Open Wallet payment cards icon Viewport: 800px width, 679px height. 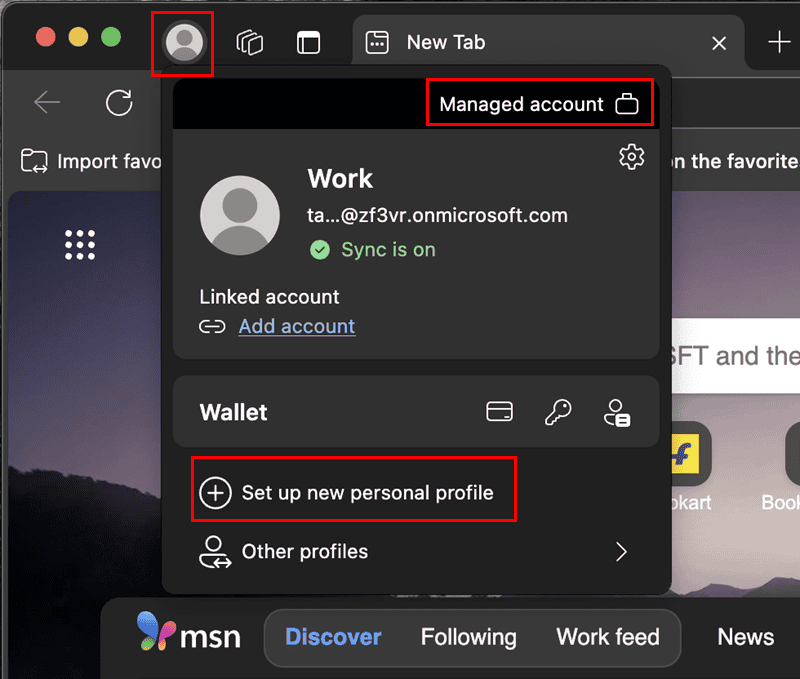[x=499, y=412]
